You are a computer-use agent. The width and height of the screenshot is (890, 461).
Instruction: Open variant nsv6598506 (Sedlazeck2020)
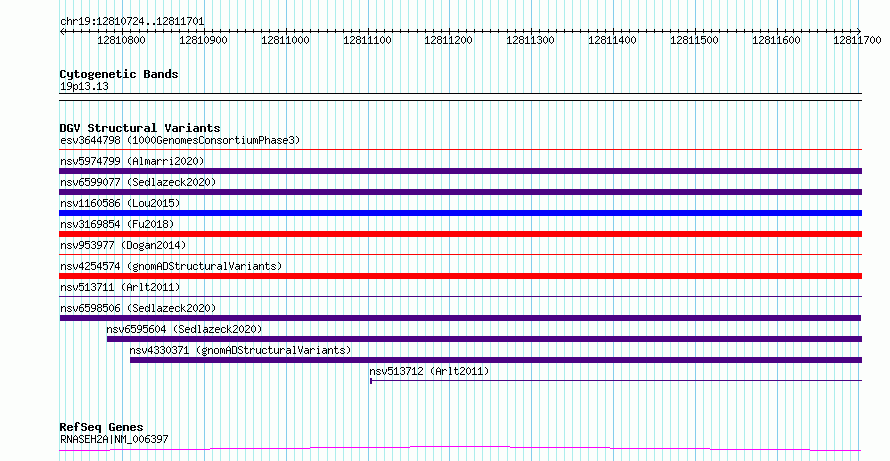pyautogui.click(x=138, y=308)
